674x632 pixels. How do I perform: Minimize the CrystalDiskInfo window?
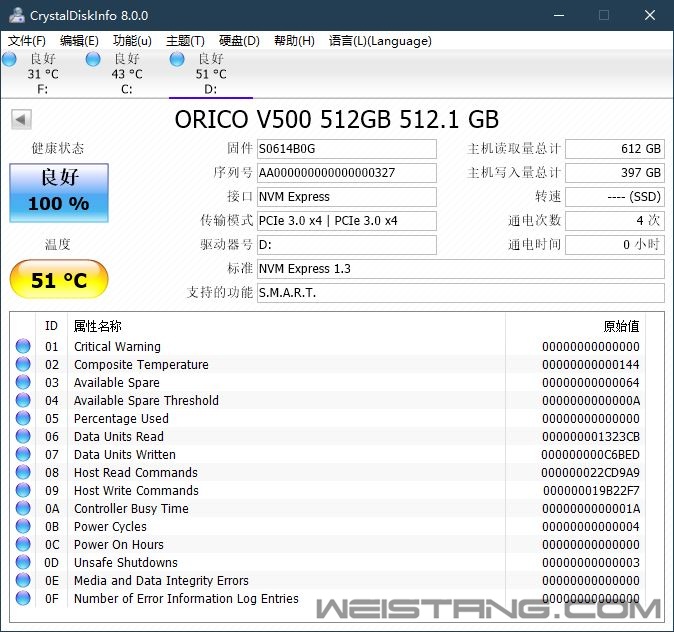click(x=559, y=15)
